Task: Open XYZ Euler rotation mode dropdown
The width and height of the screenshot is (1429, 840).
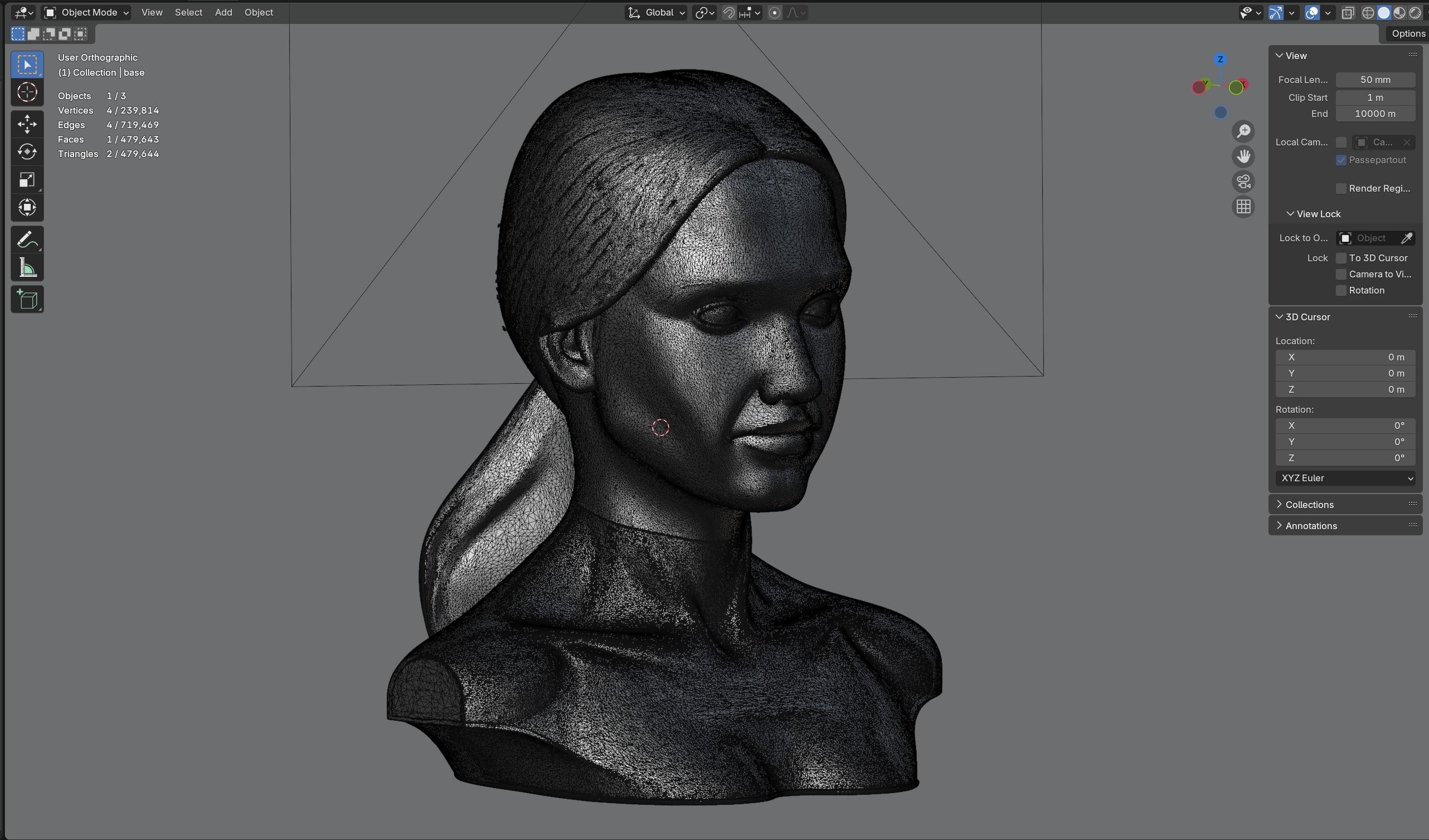Action: point(1345,478)
